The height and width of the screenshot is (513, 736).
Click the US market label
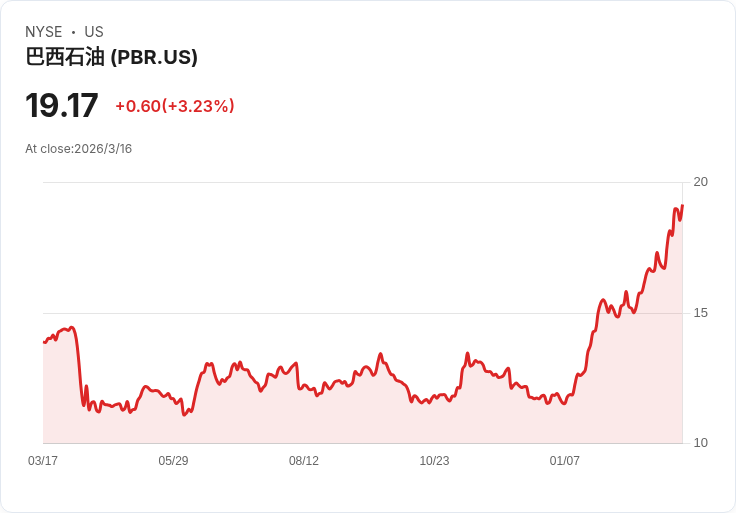tap(94, 32)
